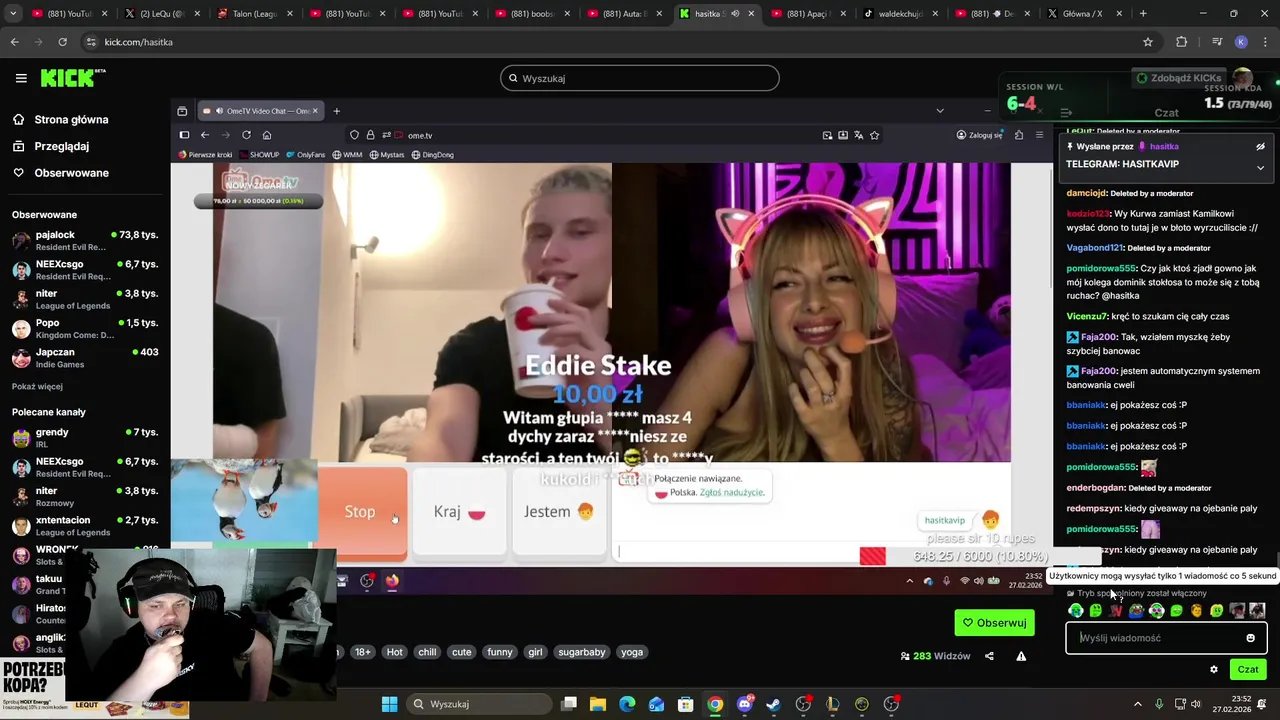
Task: Click the KICK logo
Action: point(72,78)
